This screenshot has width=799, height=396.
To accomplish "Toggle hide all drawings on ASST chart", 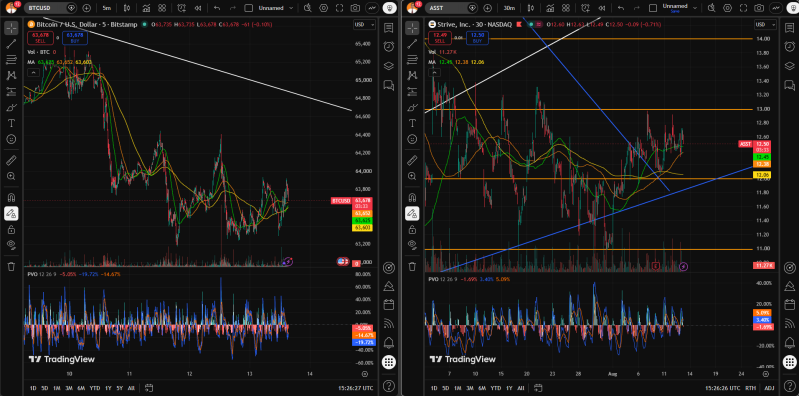I will [x=412, y=245].
